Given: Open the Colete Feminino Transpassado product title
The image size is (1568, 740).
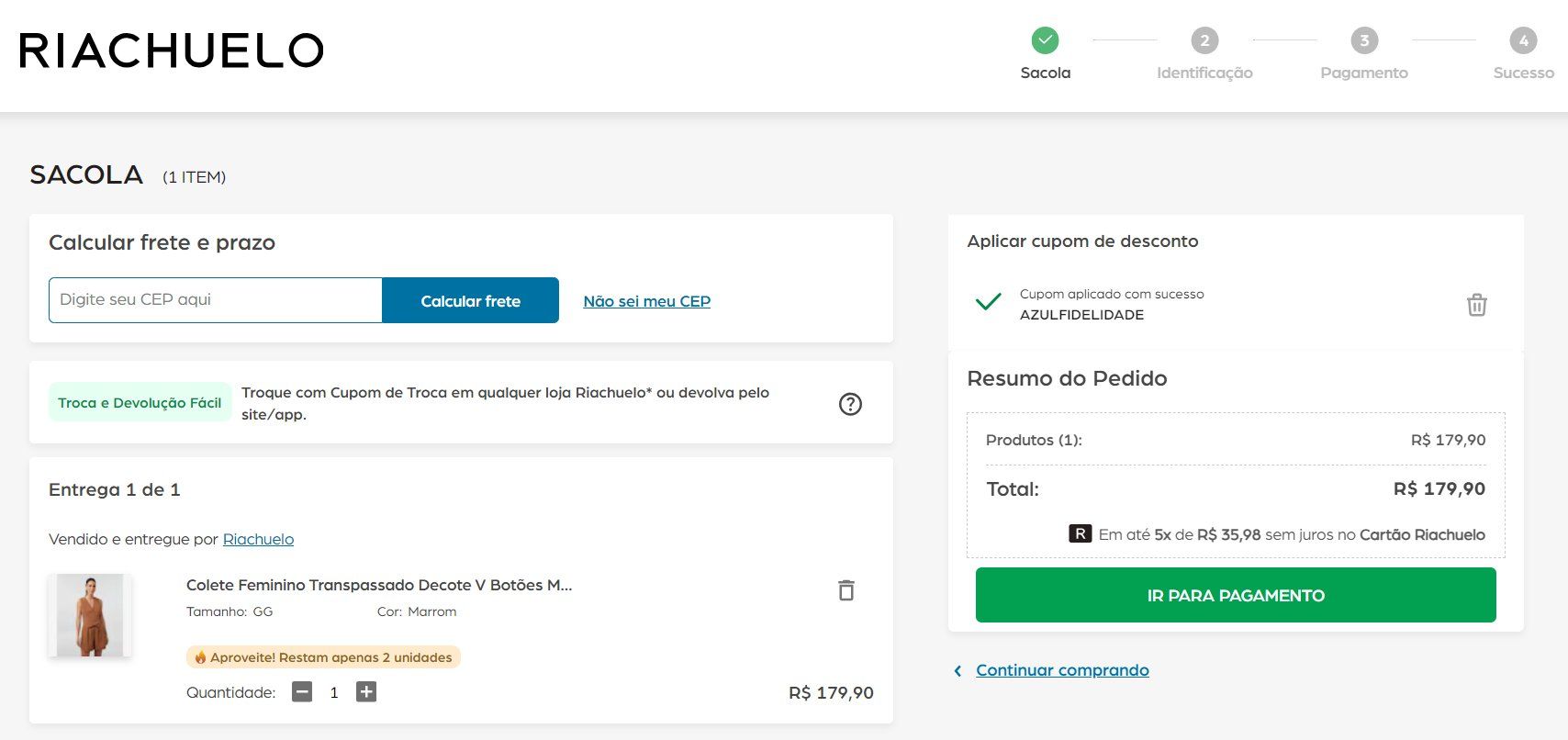Looking at the screenshot, I should tap(379, 585).
